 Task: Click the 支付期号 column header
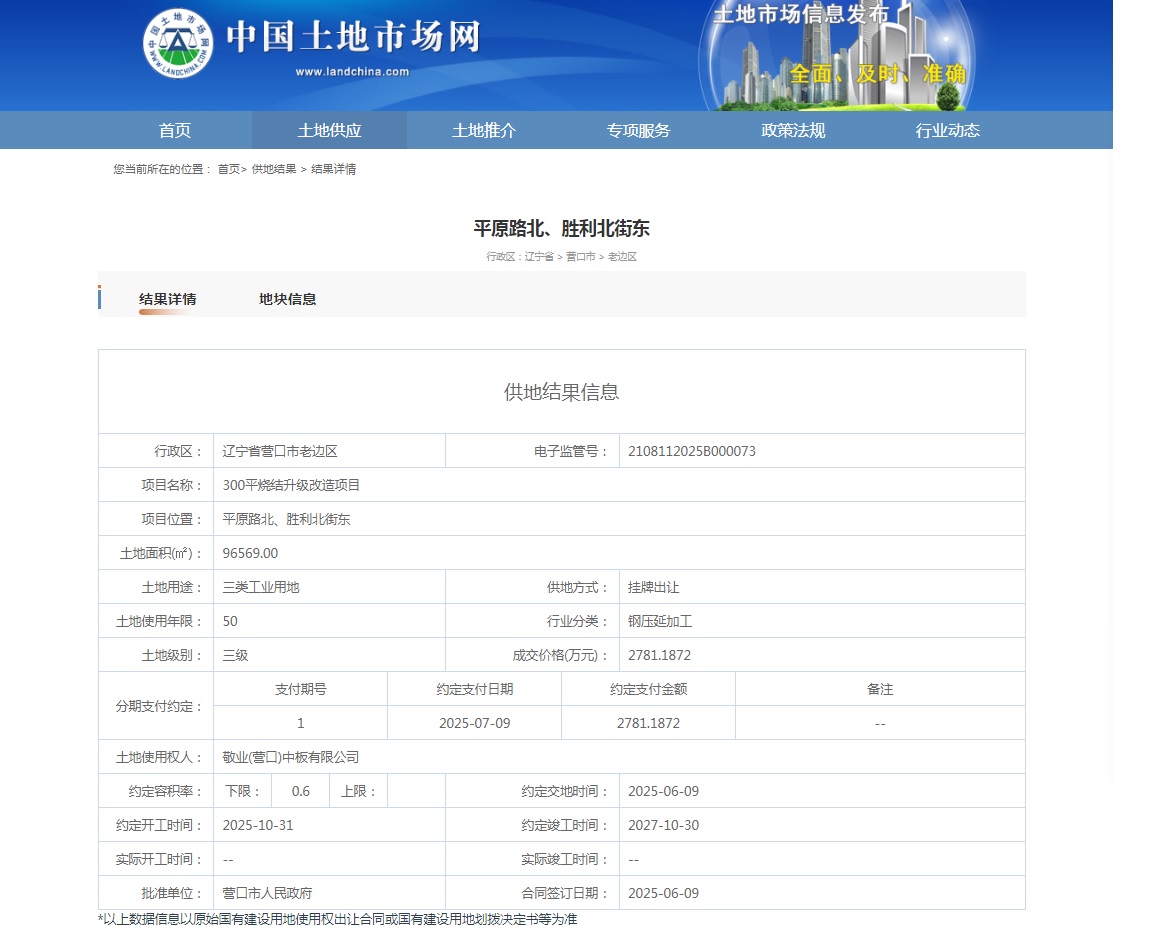(300, 689)
